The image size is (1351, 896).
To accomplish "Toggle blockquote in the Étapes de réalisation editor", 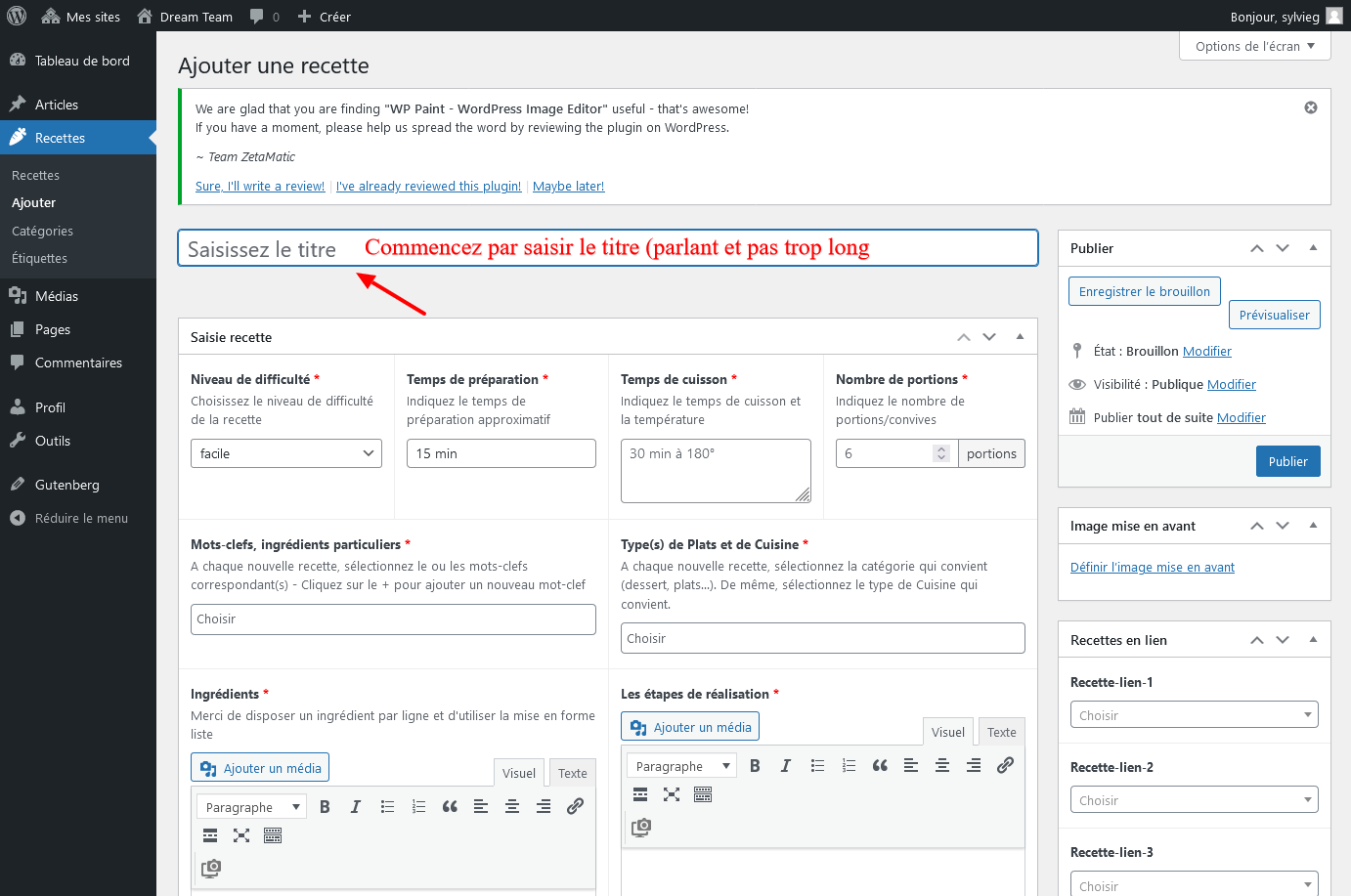I will pyautogui.click(x=880, y=765).
